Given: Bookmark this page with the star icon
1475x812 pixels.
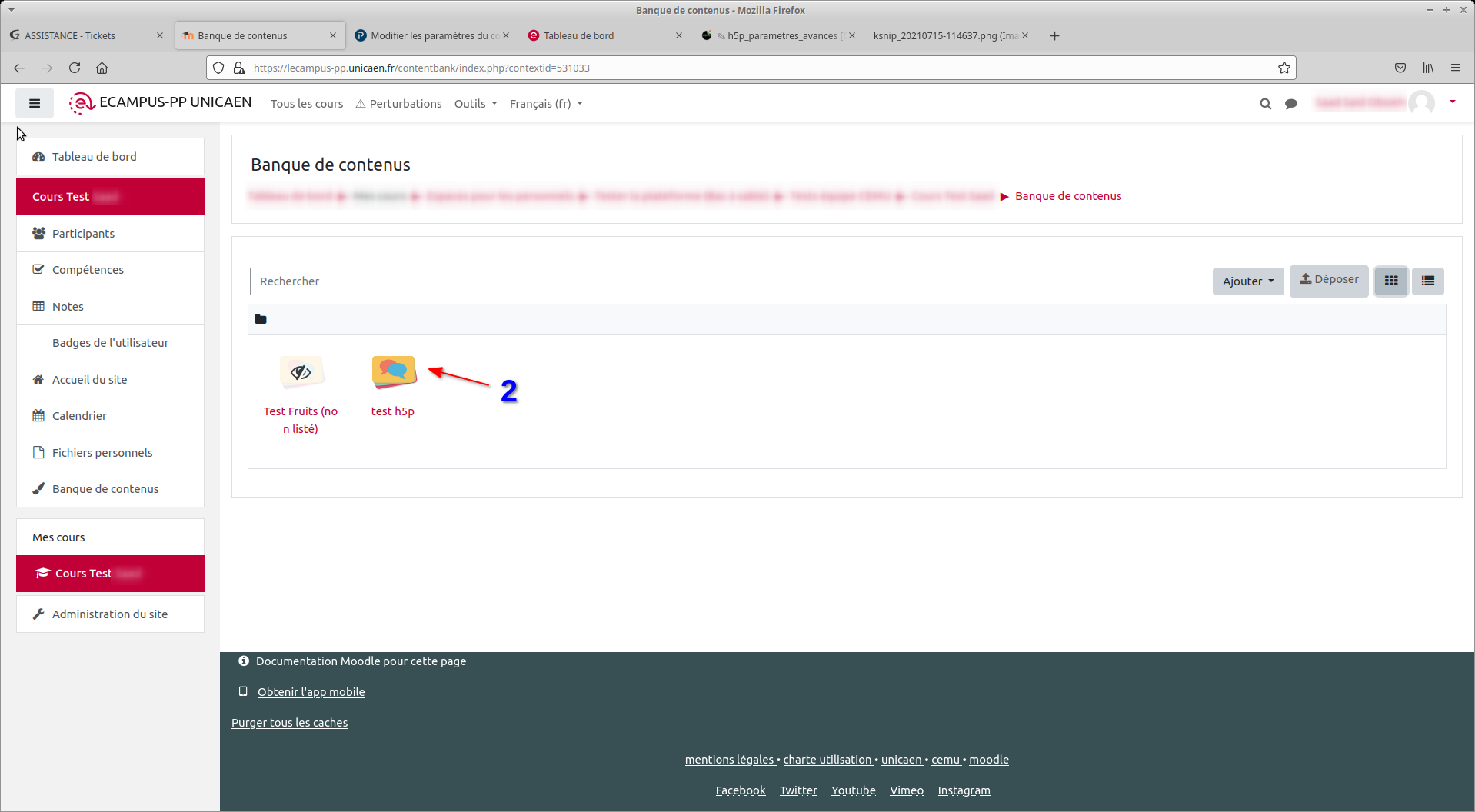Looking at the screenshot, I should [1284, 68].
